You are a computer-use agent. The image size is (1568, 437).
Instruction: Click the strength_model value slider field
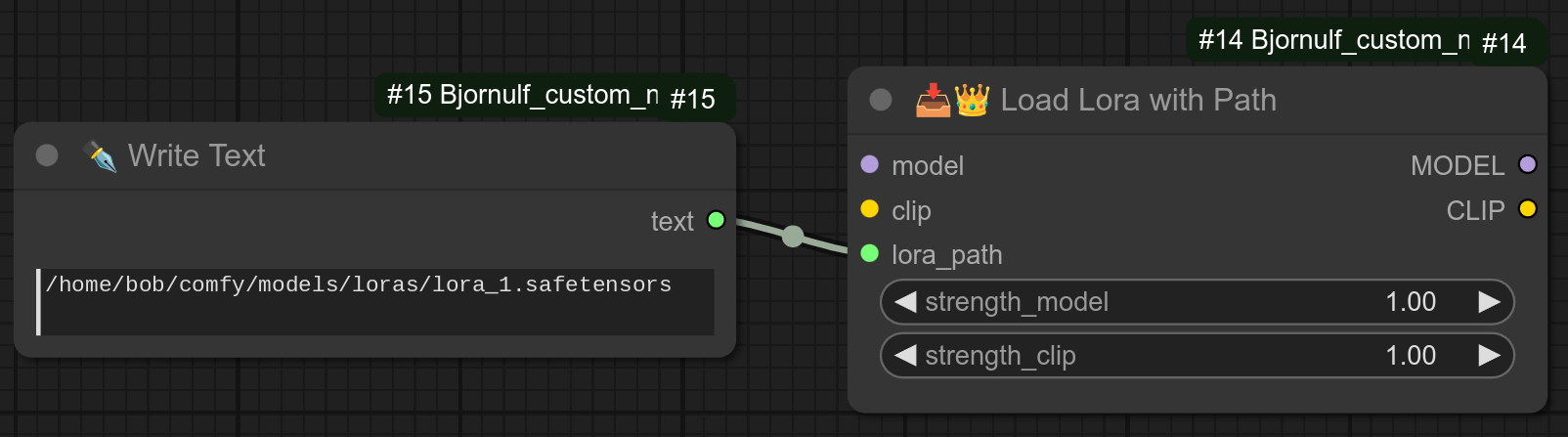1197,302
